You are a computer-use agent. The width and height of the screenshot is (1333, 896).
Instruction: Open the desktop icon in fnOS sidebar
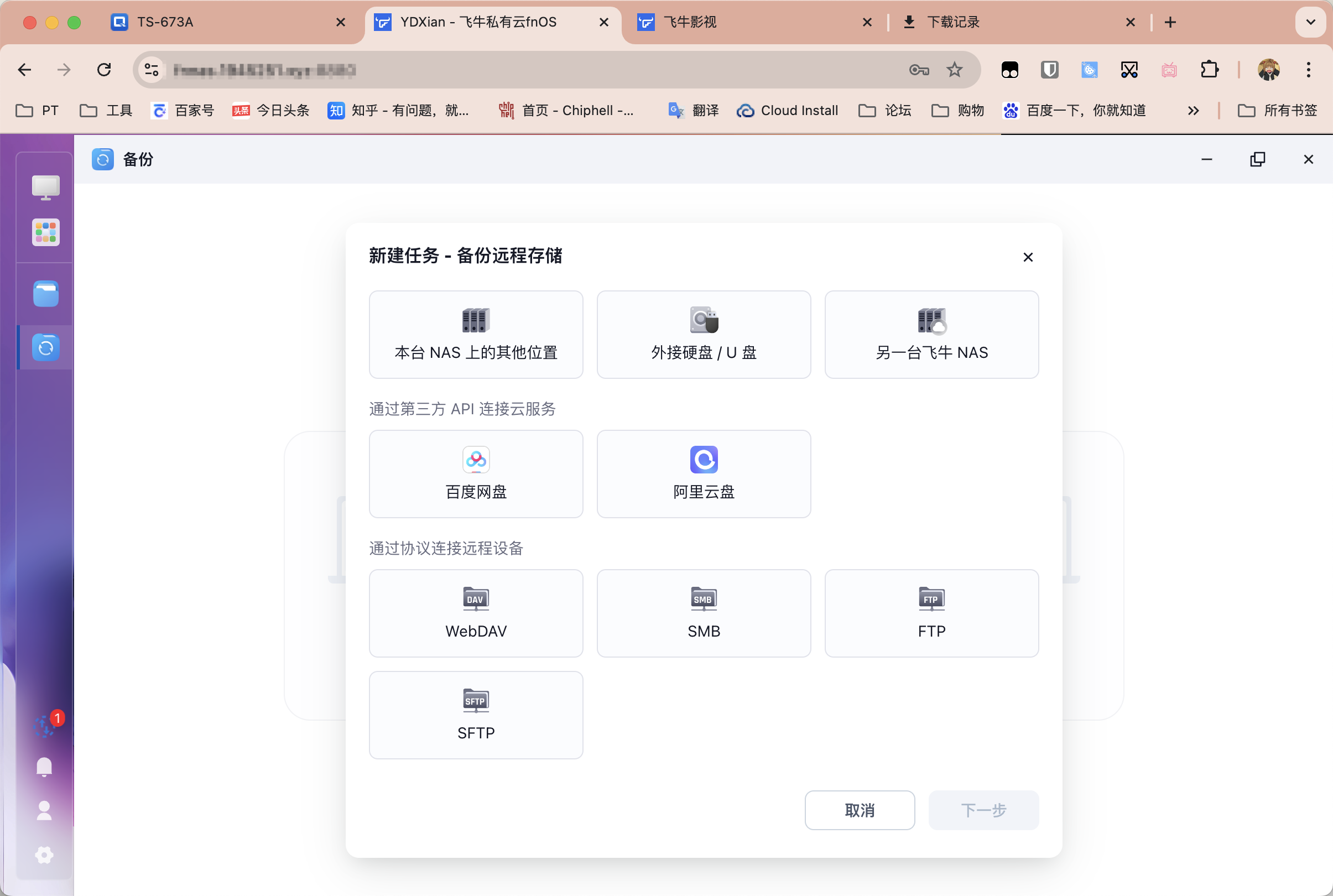(45, 187)
